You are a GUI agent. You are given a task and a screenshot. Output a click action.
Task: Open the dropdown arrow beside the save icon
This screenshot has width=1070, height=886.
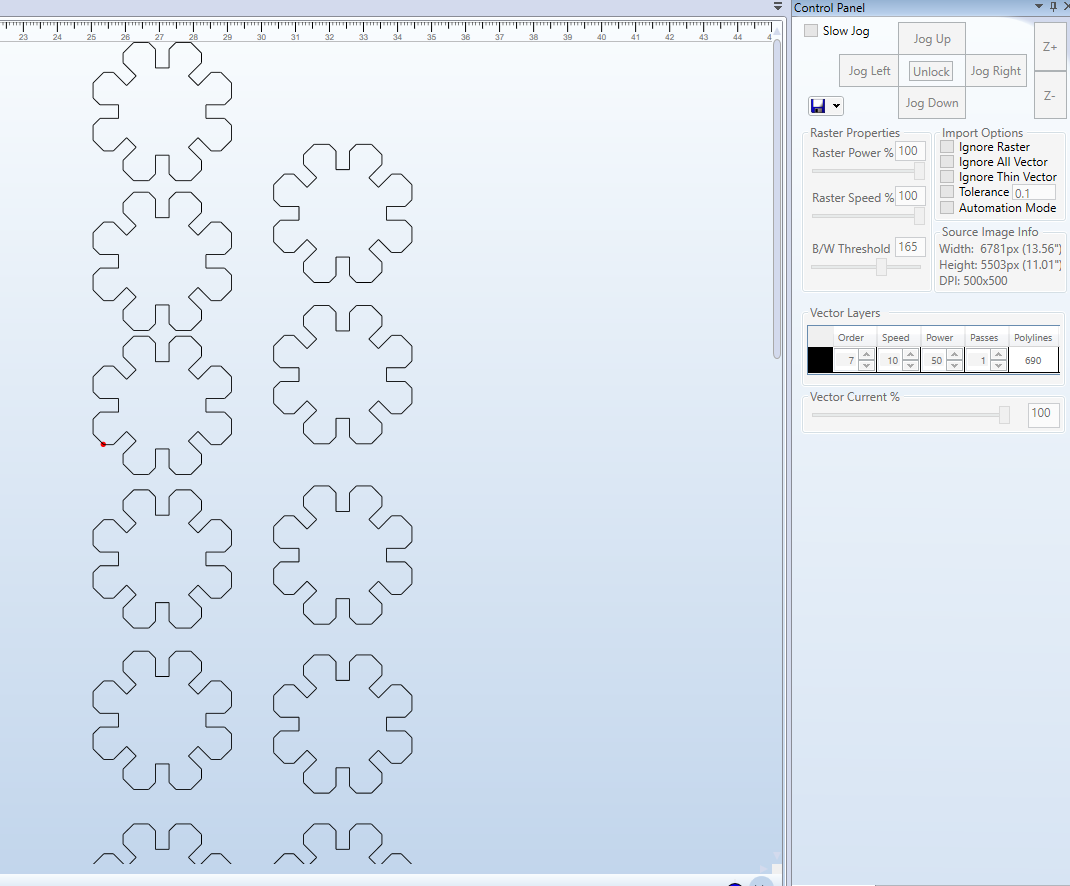pyautogui.click(x=836, y=106)
